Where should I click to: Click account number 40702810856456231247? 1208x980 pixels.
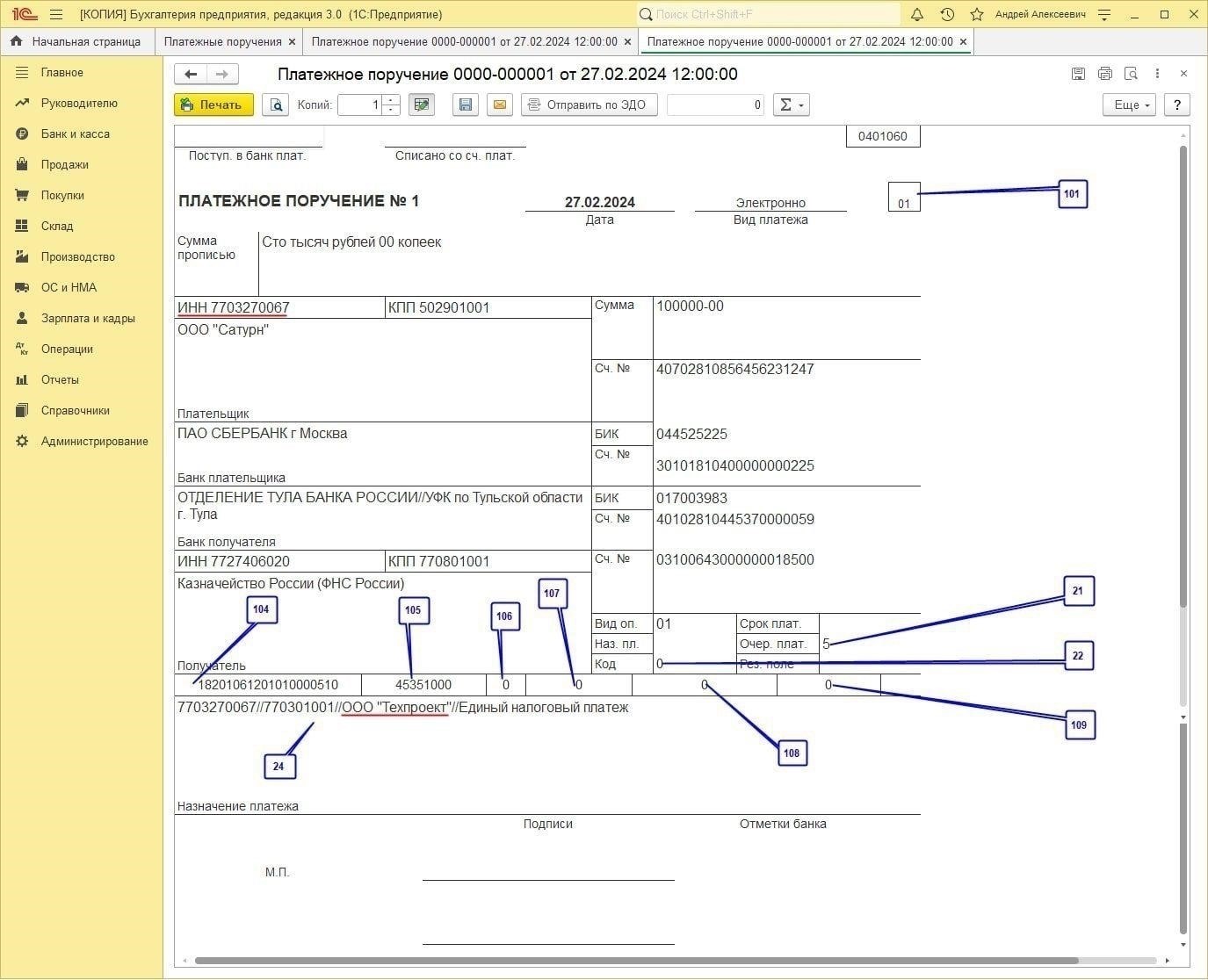coord(735,369)
